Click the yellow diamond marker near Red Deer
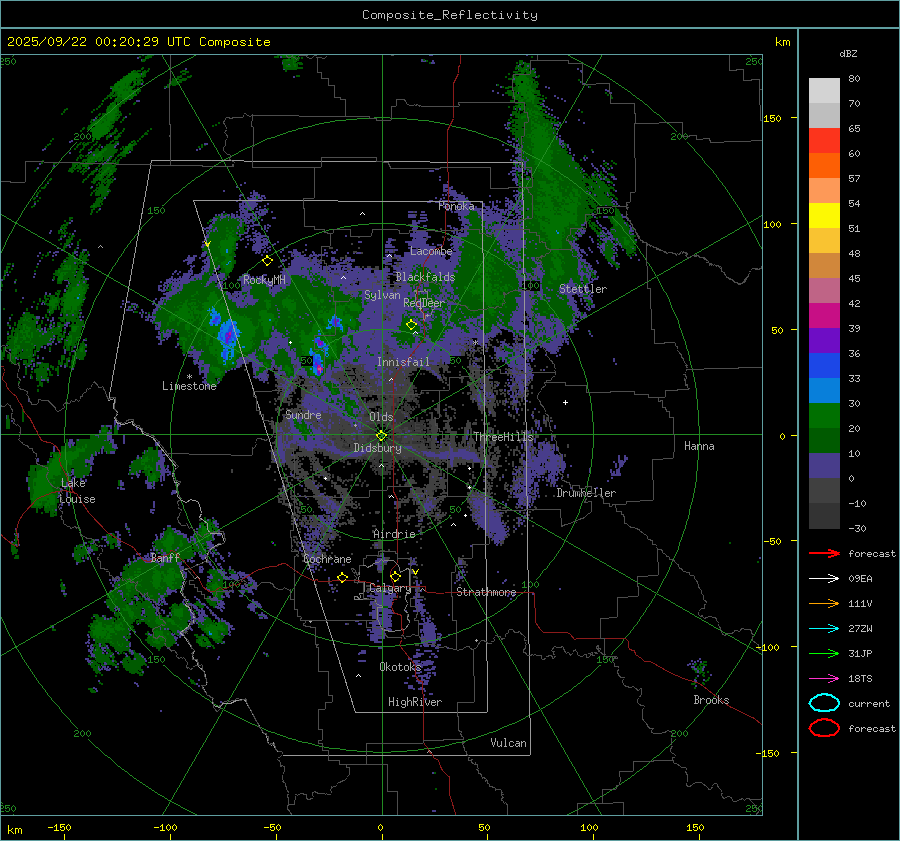This screenshot has height=841, width=900. coord(411,324)
